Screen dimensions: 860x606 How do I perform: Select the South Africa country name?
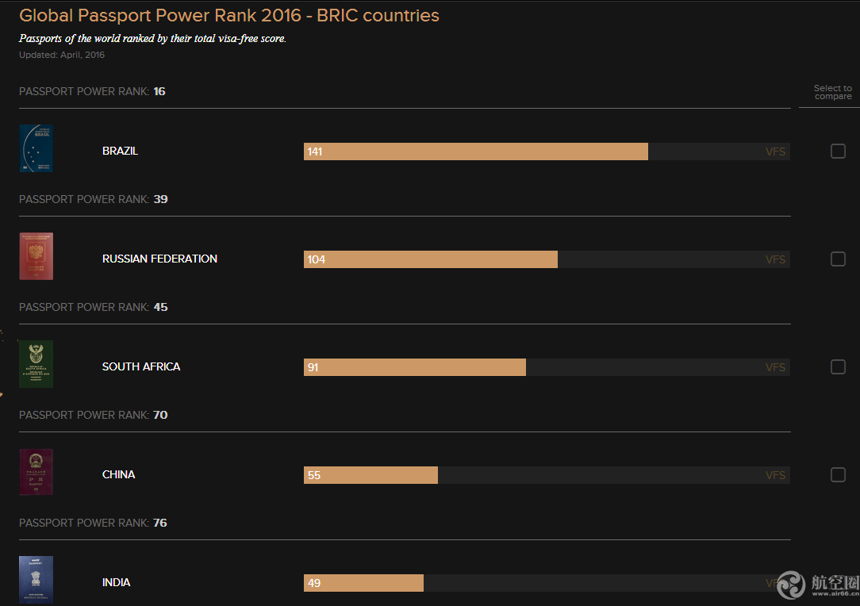pos(141,367)
